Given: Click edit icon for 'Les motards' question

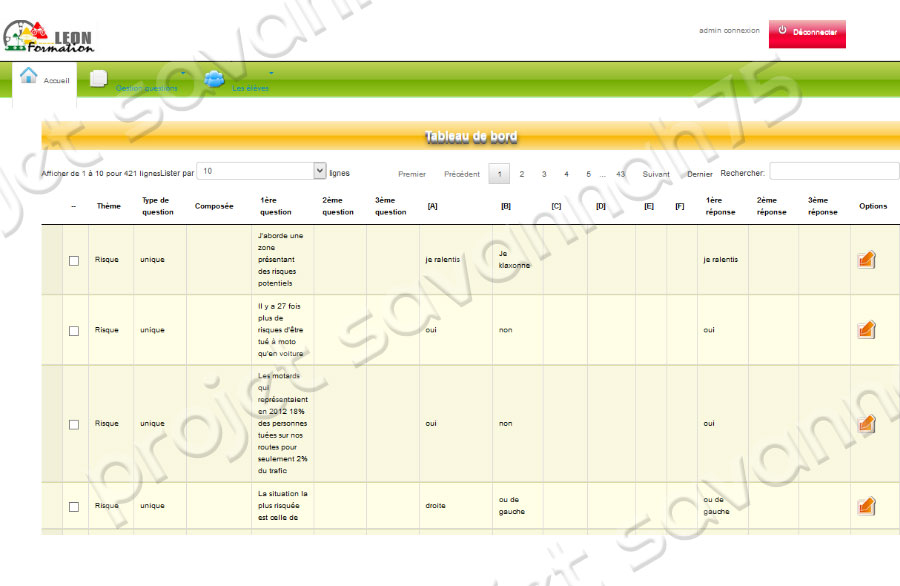Looking at the screenshot, I should [866, 423].
